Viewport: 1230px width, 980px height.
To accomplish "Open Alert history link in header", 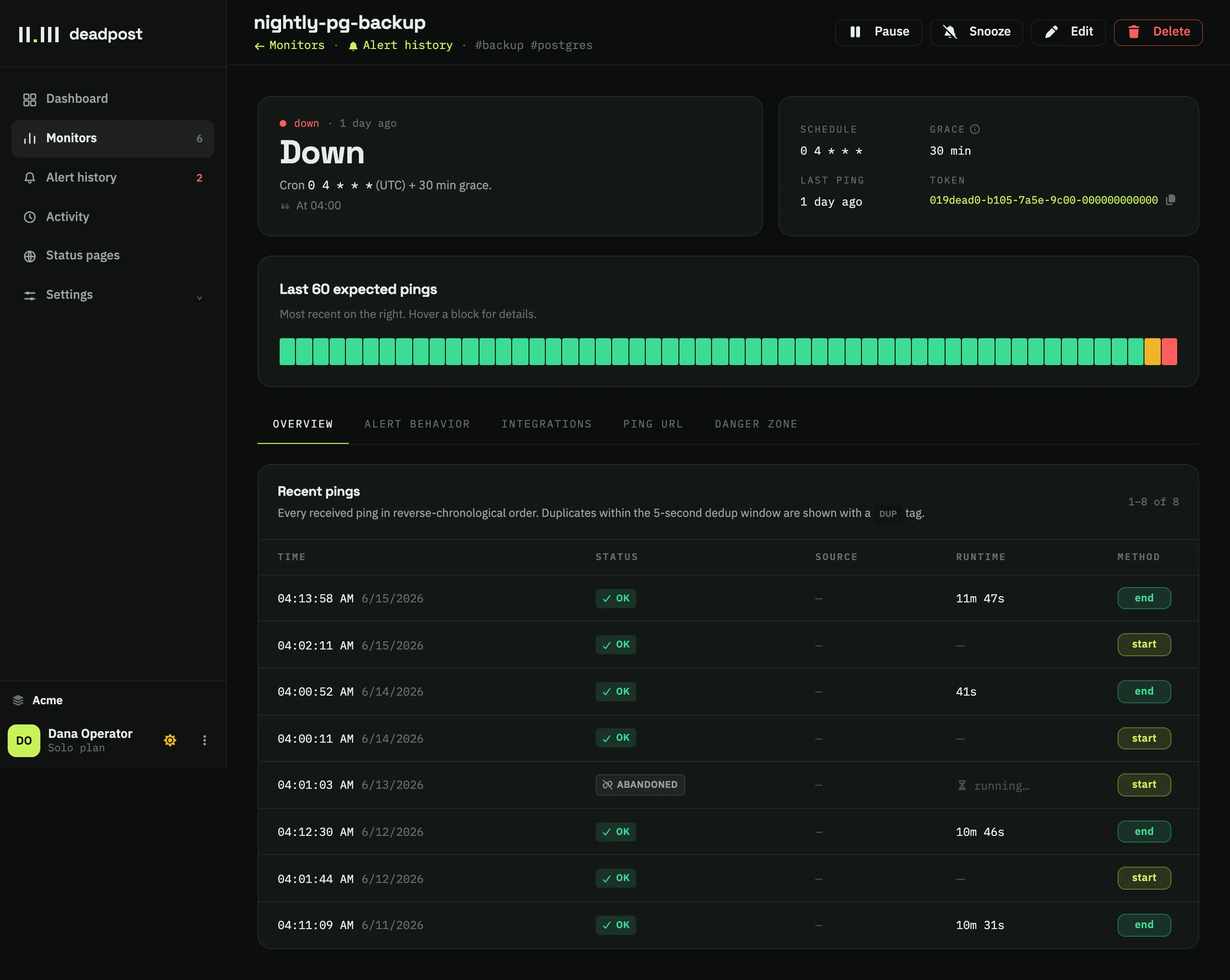I will tap(401, 45).
